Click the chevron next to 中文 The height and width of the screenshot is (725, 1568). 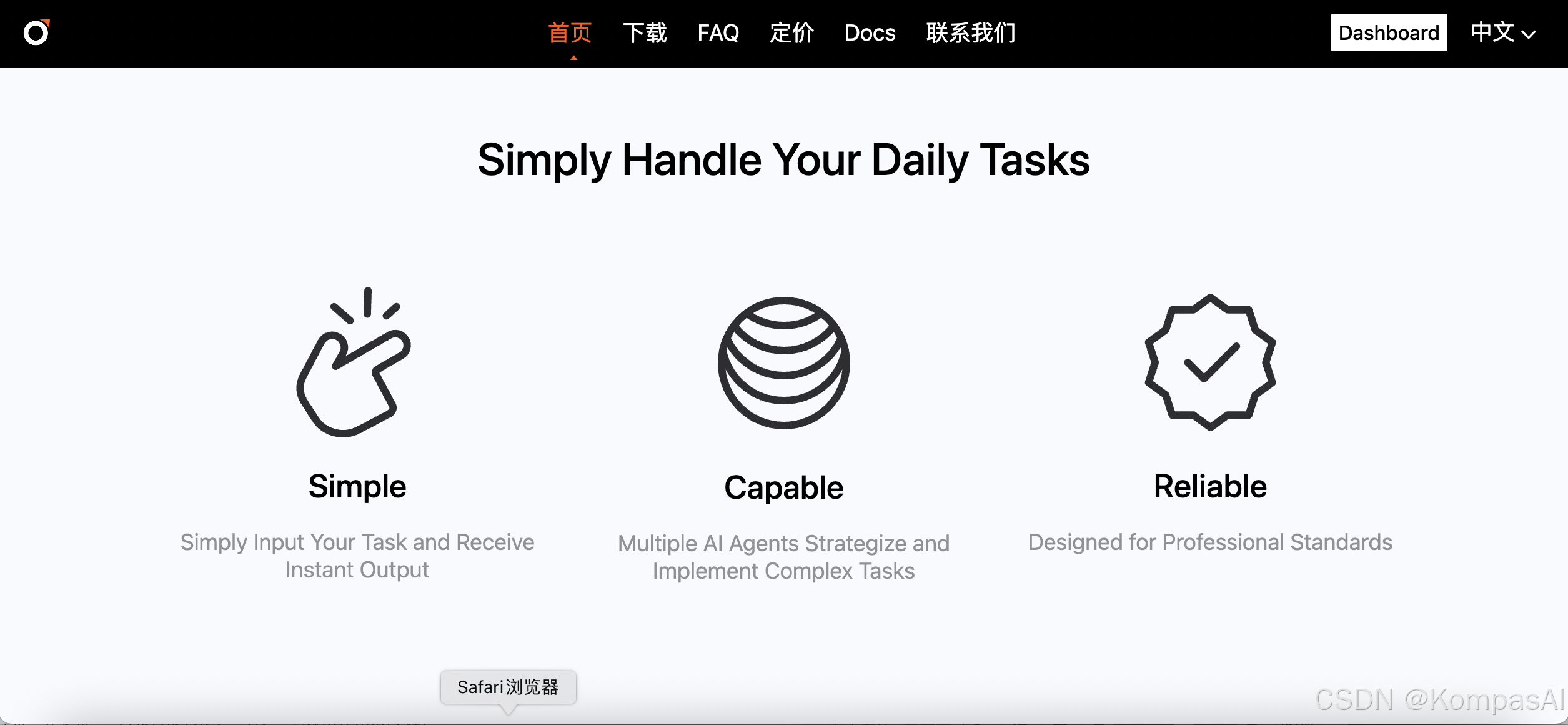click(1528, 35)
